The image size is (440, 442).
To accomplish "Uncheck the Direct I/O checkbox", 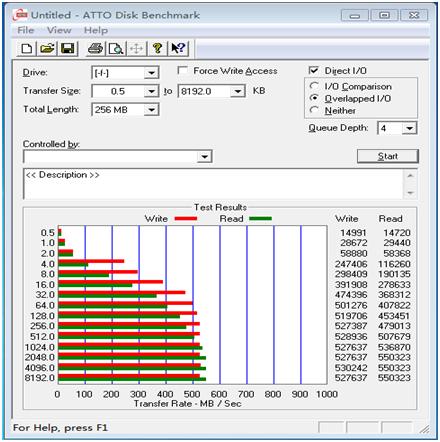I will (x=313, y=70).
